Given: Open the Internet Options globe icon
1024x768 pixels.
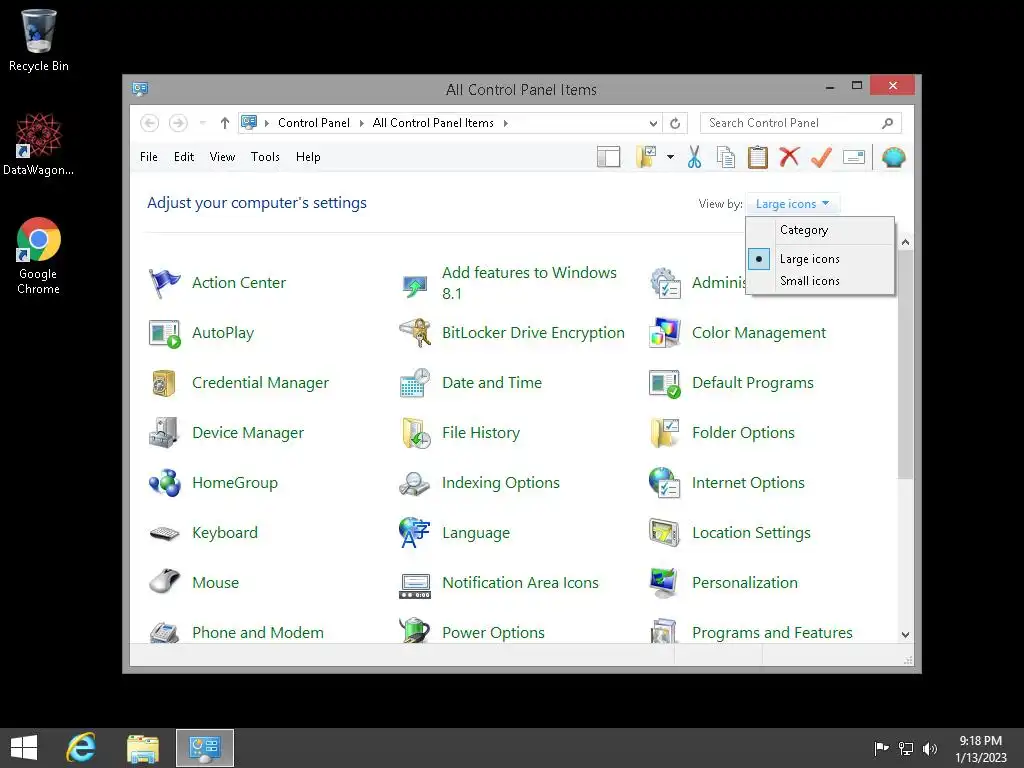Looking at the screenshot, I should pos(665,483).
